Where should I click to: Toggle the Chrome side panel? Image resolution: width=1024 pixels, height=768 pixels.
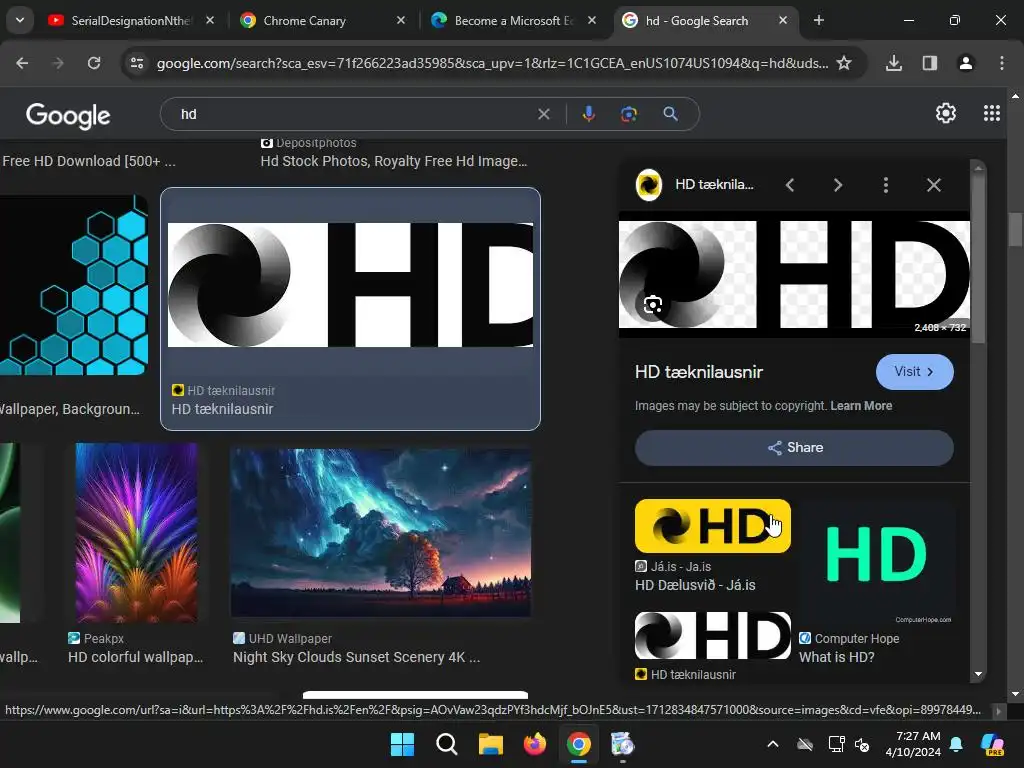[930, 63]
